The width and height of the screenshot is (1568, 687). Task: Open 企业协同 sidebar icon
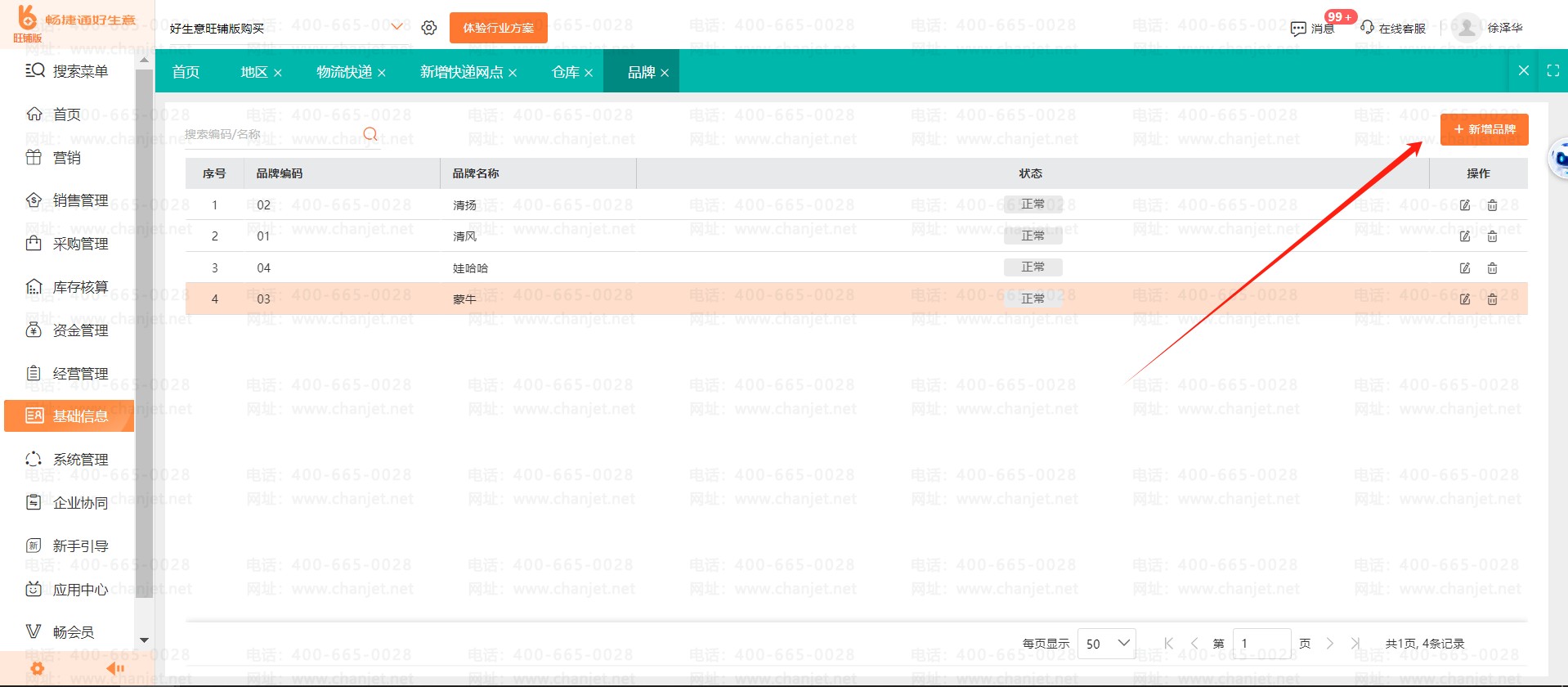(x=34, y=502)
